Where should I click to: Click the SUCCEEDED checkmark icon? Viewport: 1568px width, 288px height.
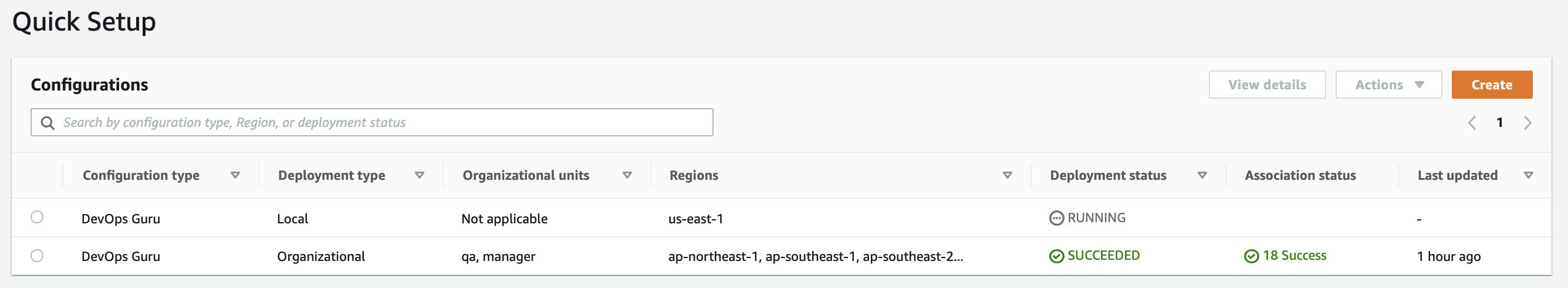tap(1056, 256)
